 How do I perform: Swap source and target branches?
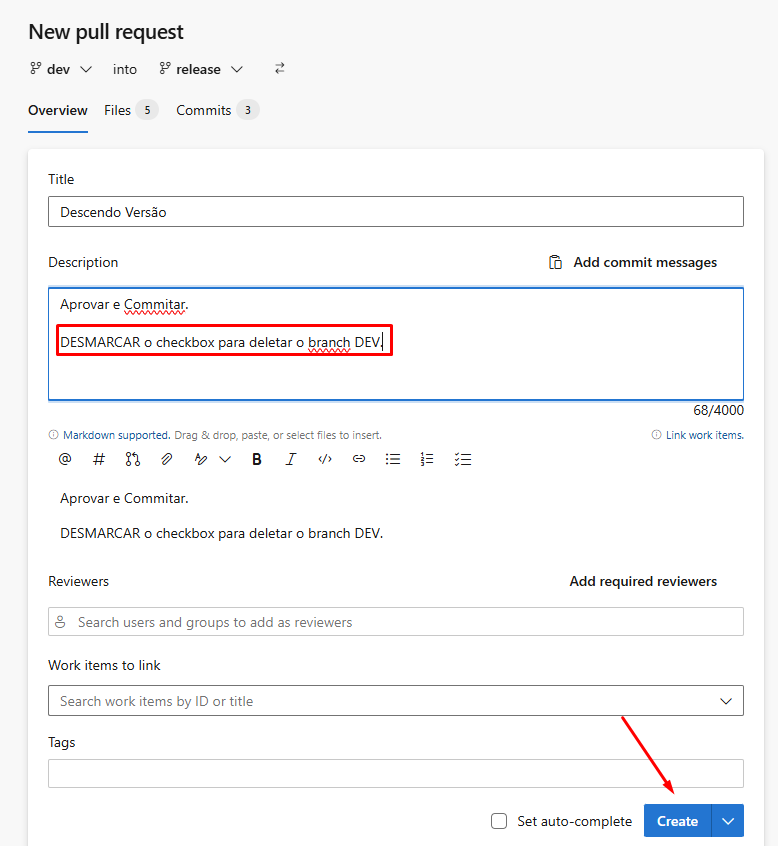(279, 69)
